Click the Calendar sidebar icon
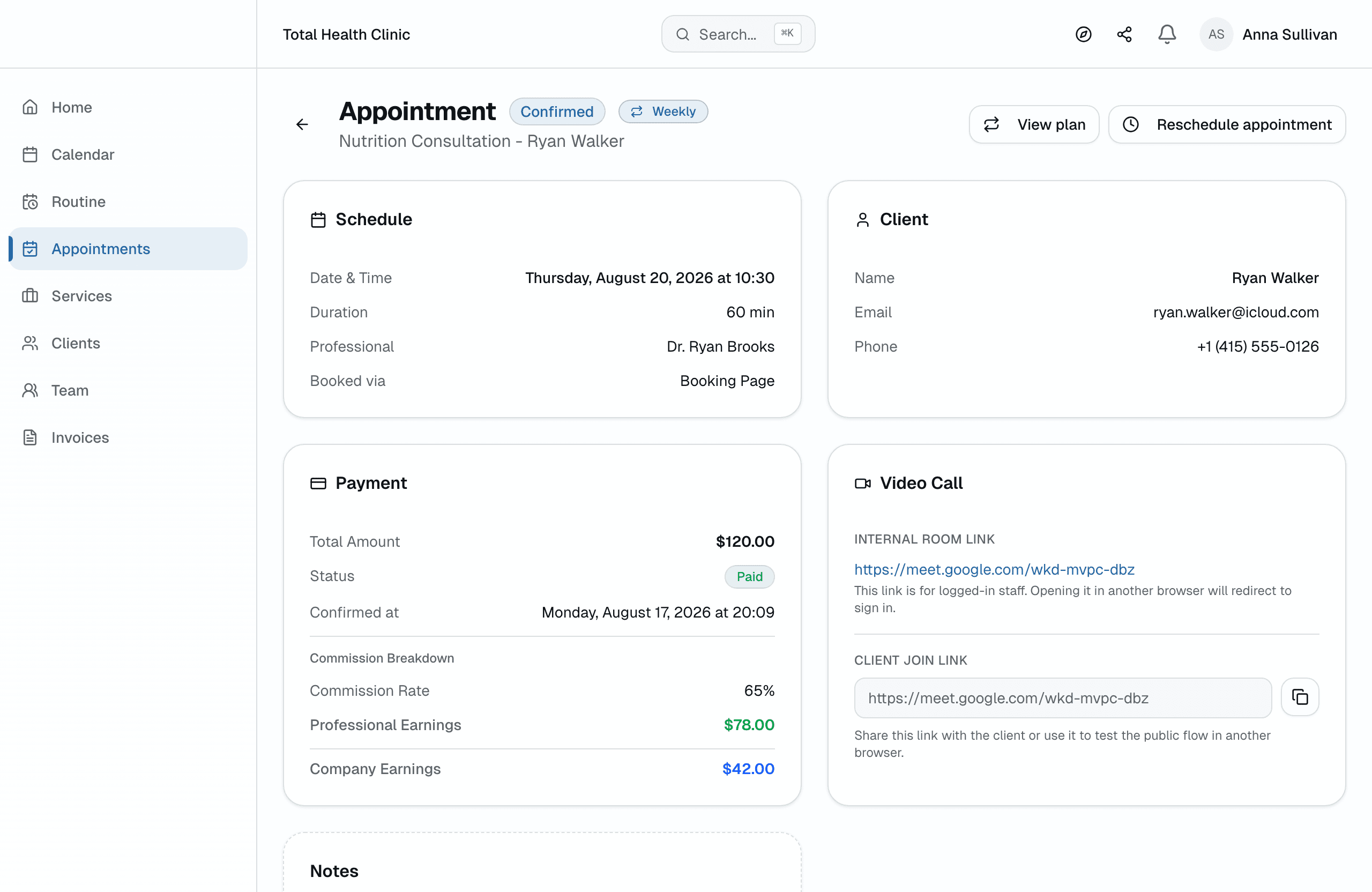 pyautogui.click(x=30, y=154)
